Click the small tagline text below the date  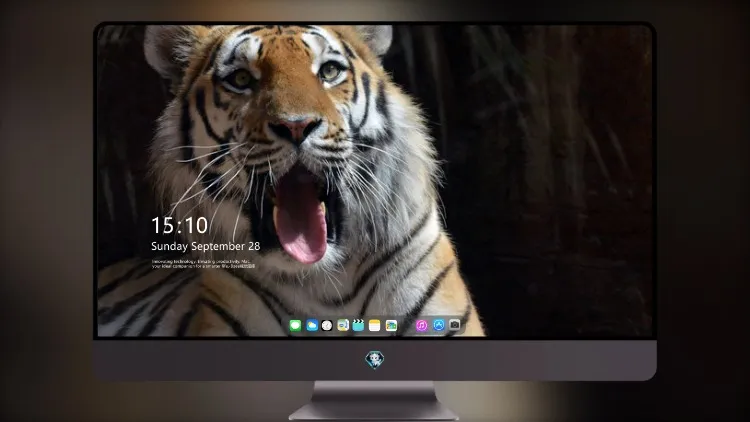tap(203, 264)
